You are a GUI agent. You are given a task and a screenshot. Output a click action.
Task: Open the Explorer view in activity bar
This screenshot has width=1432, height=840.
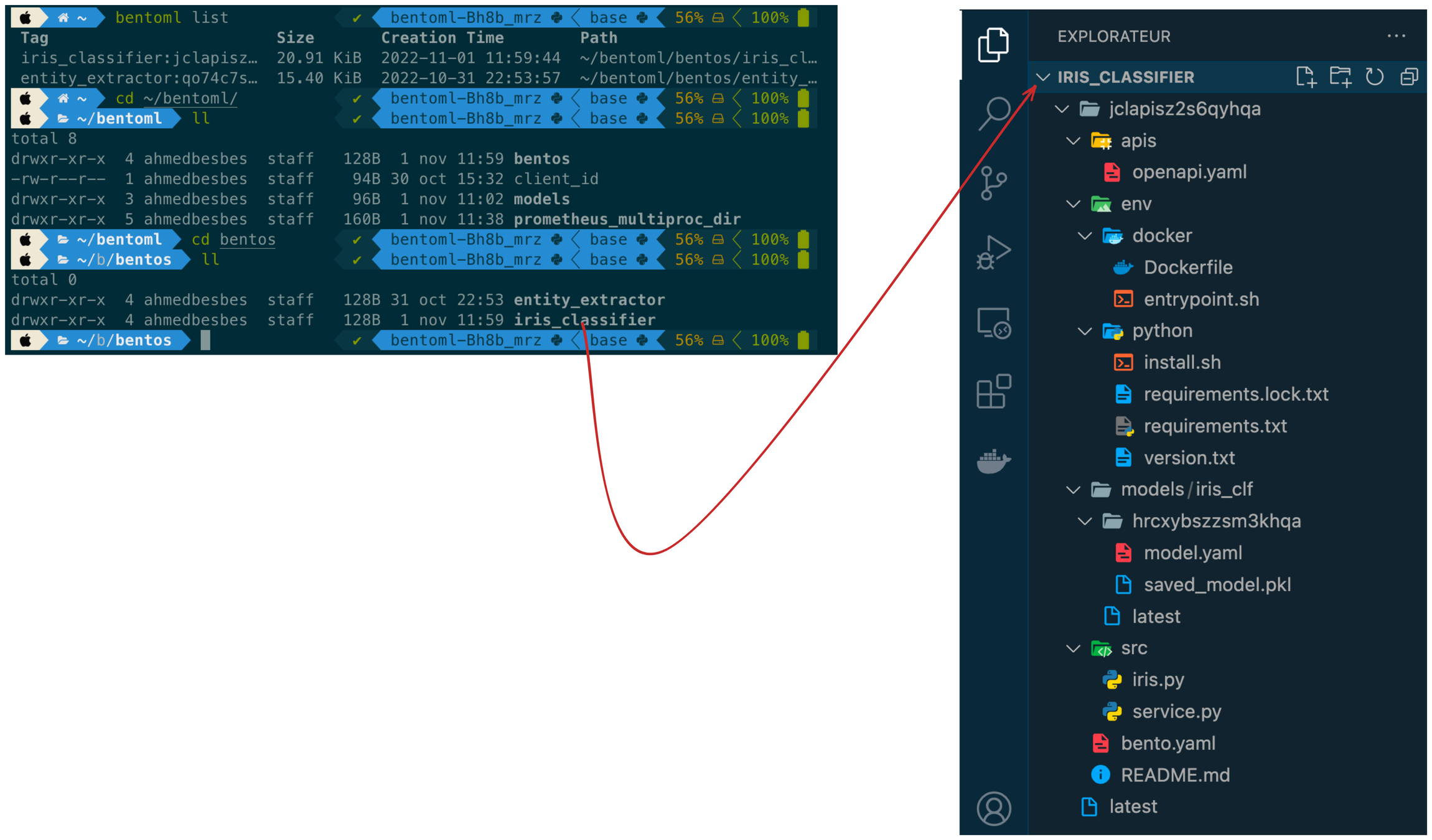click(993, 45)
